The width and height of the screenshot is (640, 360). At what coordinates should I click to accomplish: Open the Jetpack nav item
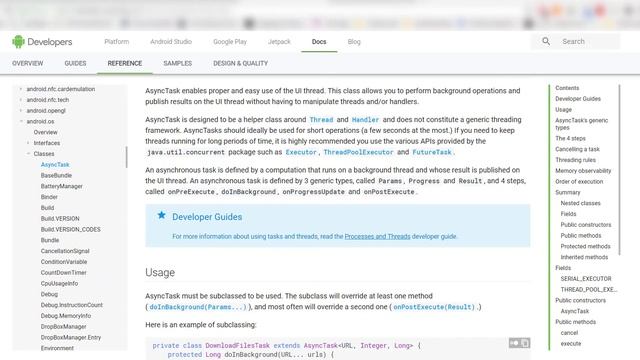(x=279, y=42)
